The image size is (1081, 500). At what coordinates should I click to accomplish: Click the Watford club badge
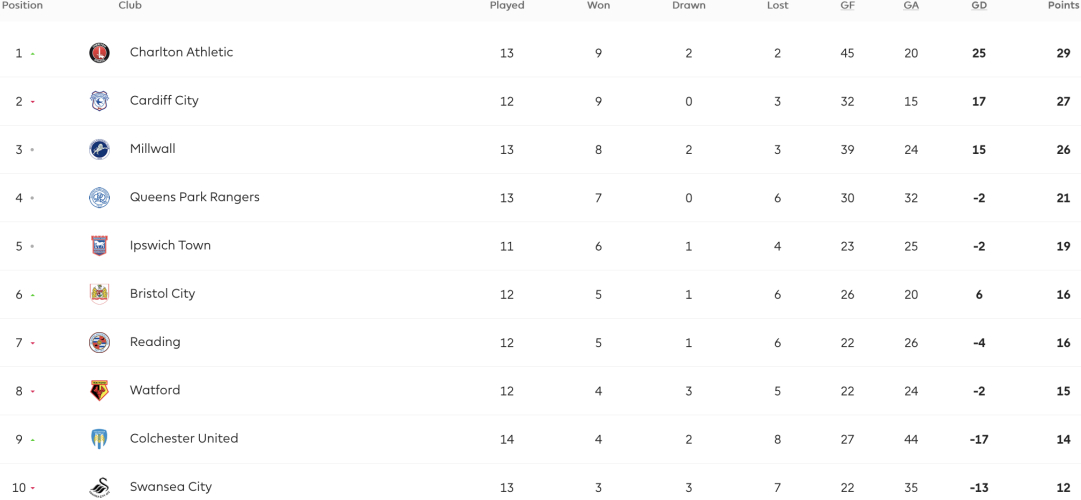click(99, 390)
